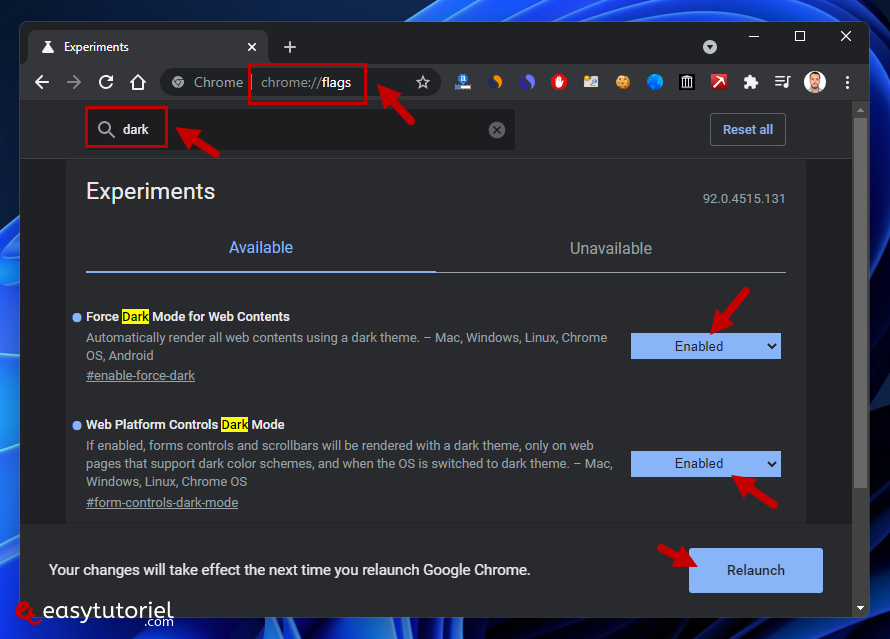Image resolution: width=890 pixels, height=639 pixels.
Task: Open Chrome's three-dot menu
Action: [x=847, y=82]
